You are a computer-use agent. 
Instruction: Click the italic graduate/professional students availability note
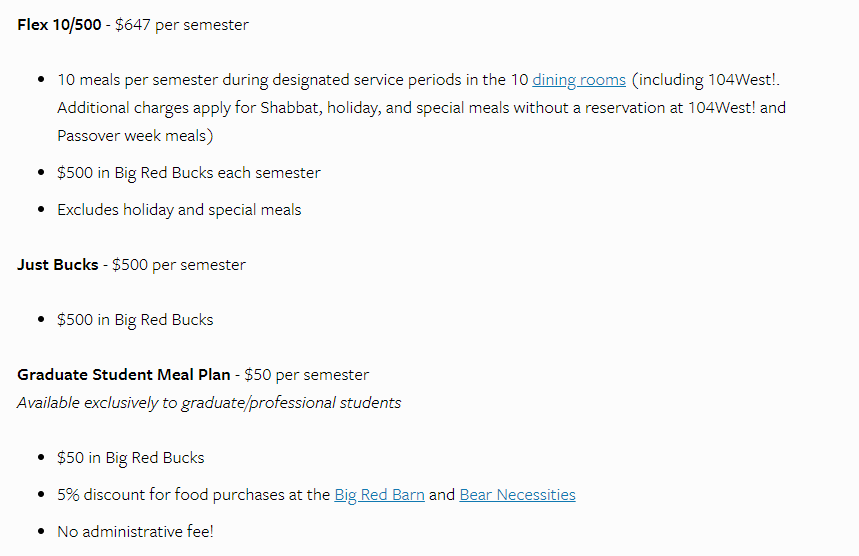[x=209, y=403]
